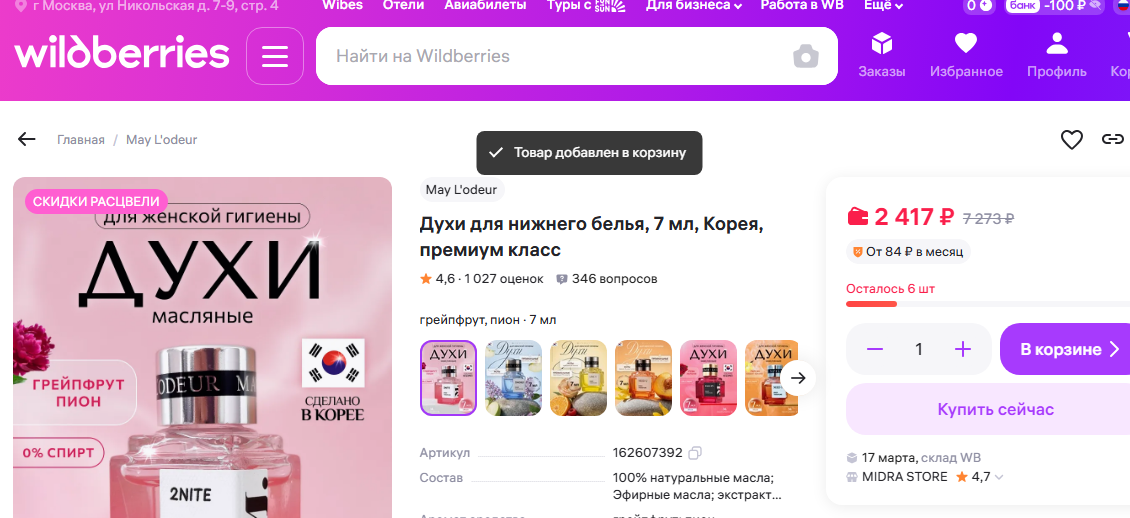Click Главная breadcrumb link

tap(81, 140)
